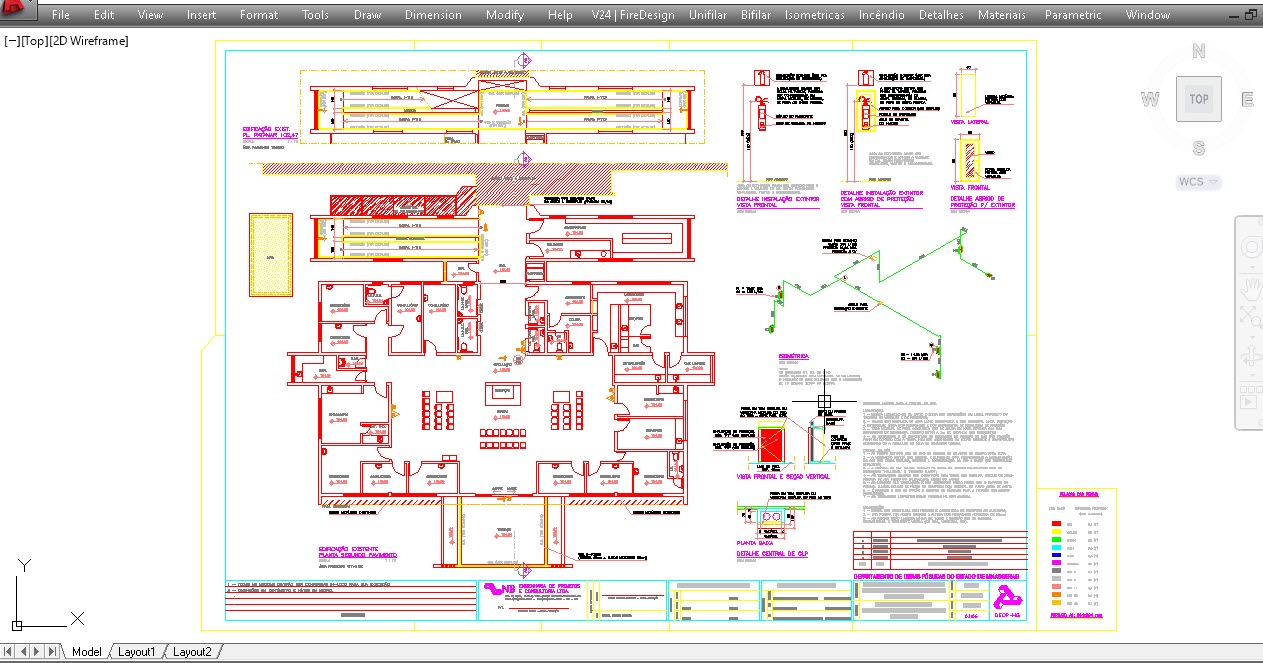Click the E compass direction on ViewCube
Image resolution: width=1263 pixels, height=663 pixels.
[1247, 99]
